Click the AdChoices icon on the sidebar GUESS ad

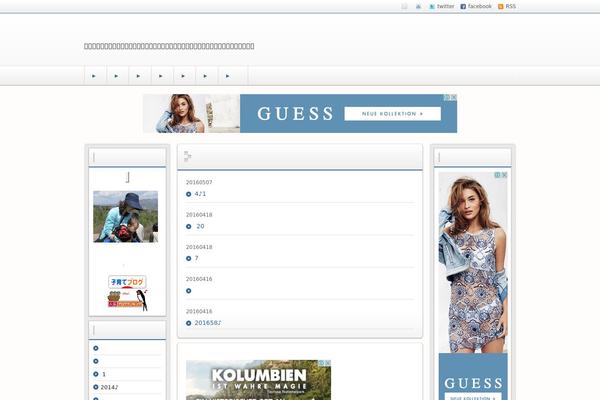(497, 175)
